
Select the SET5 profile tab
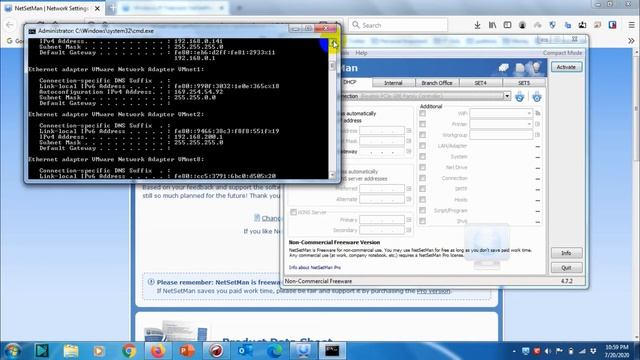click(x=524, y=83)
